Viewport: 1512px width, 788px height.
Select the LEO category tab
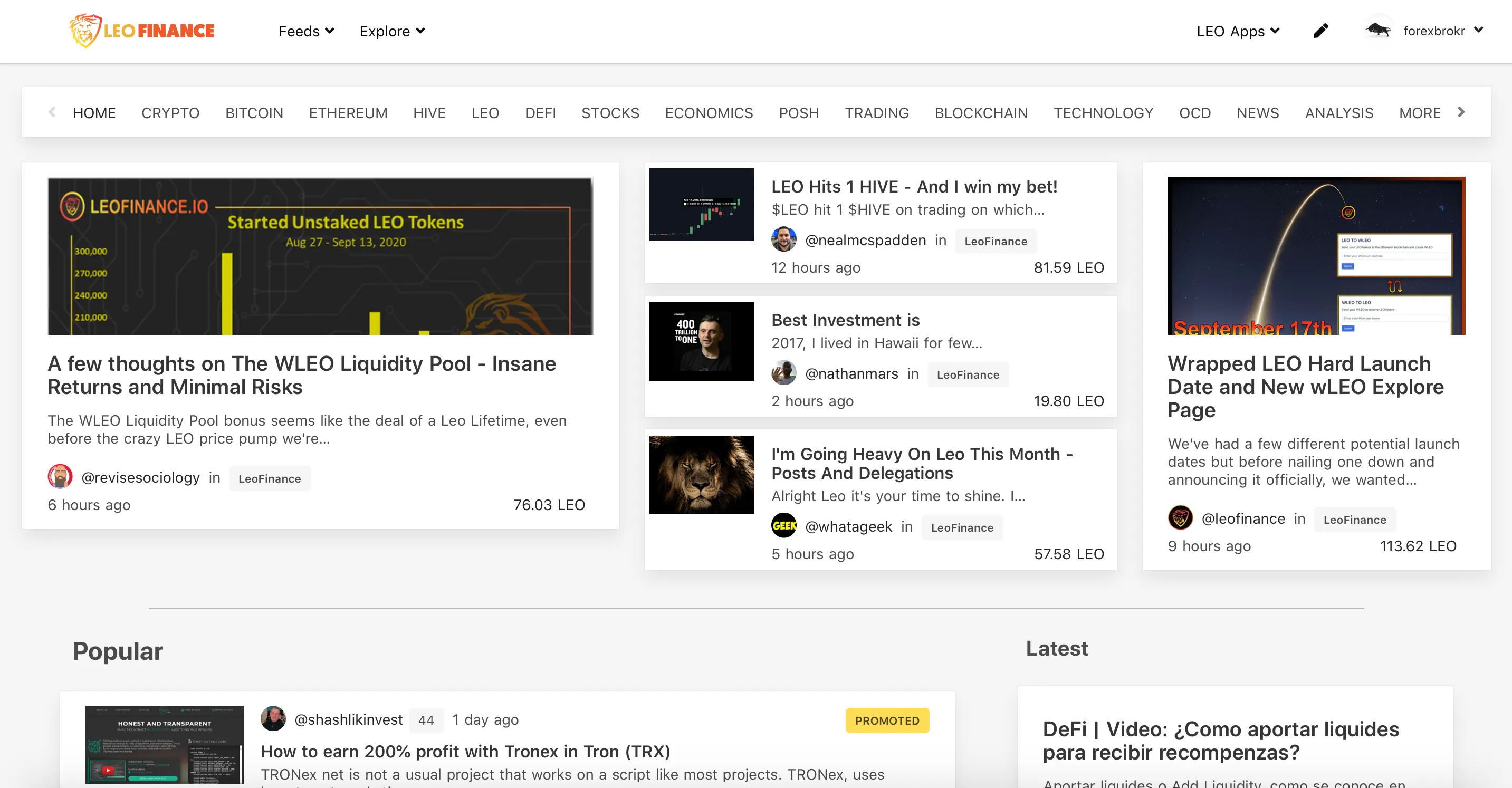tap(485, 113)
